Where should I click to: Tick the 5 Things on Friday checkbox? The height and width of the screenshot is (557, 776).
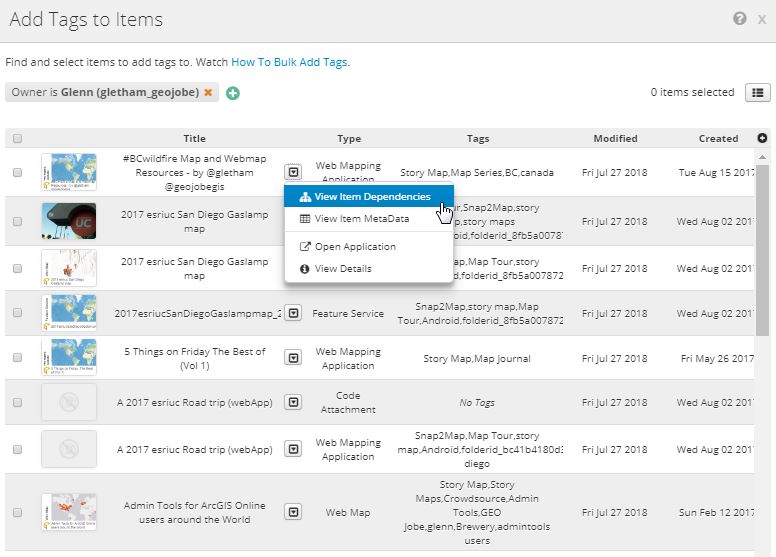(x=17, y=358)
